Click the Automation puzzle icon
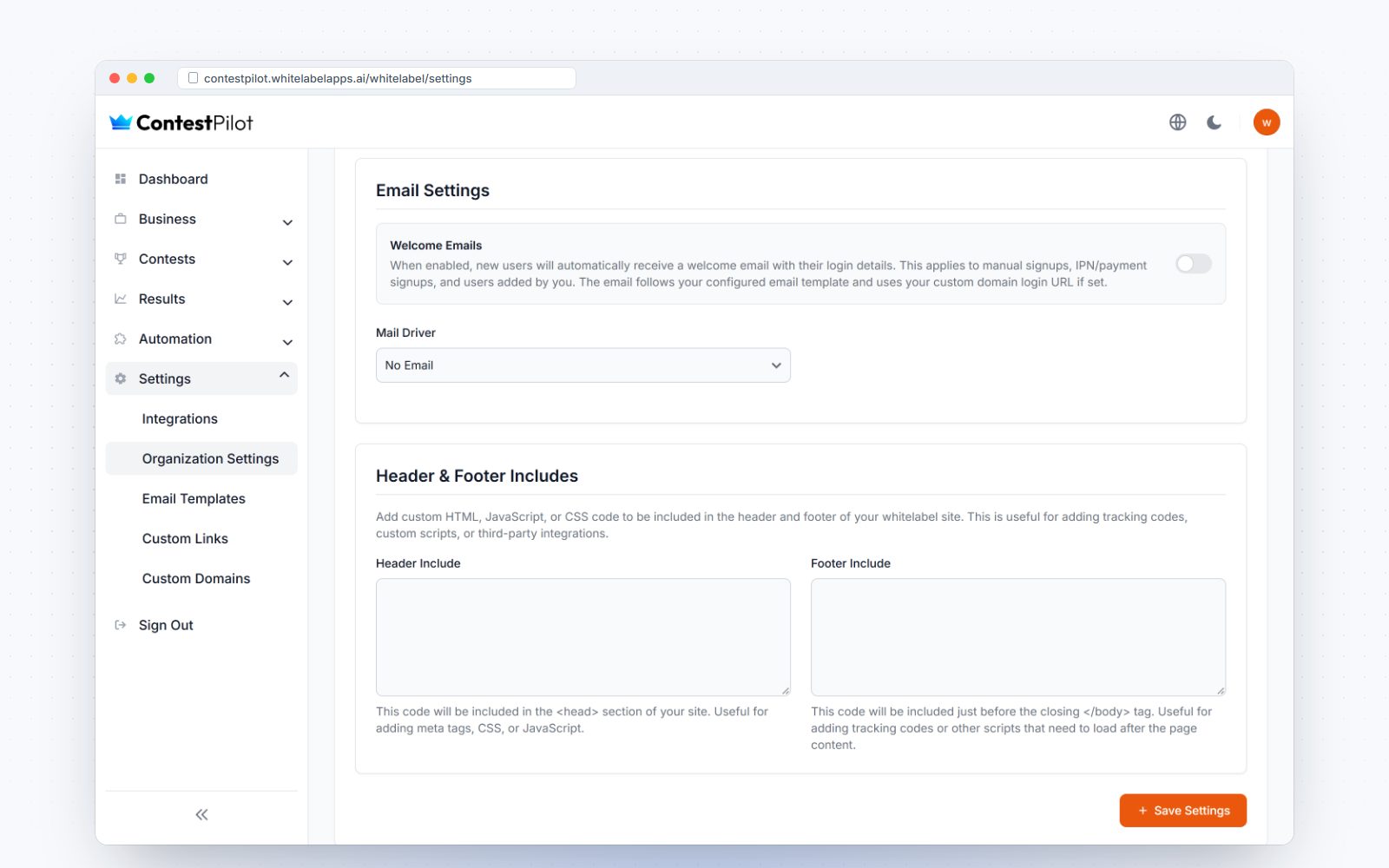 point(121,339)
